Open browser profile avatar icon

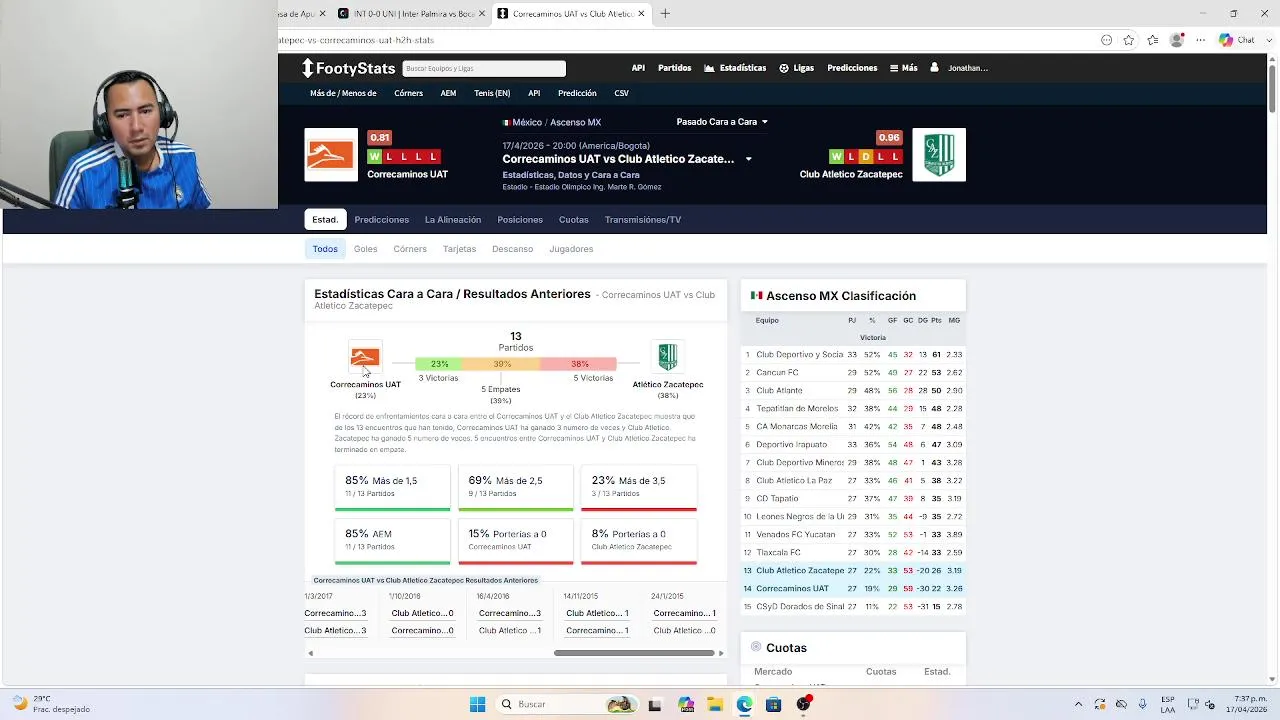[x=1177, y=40]
